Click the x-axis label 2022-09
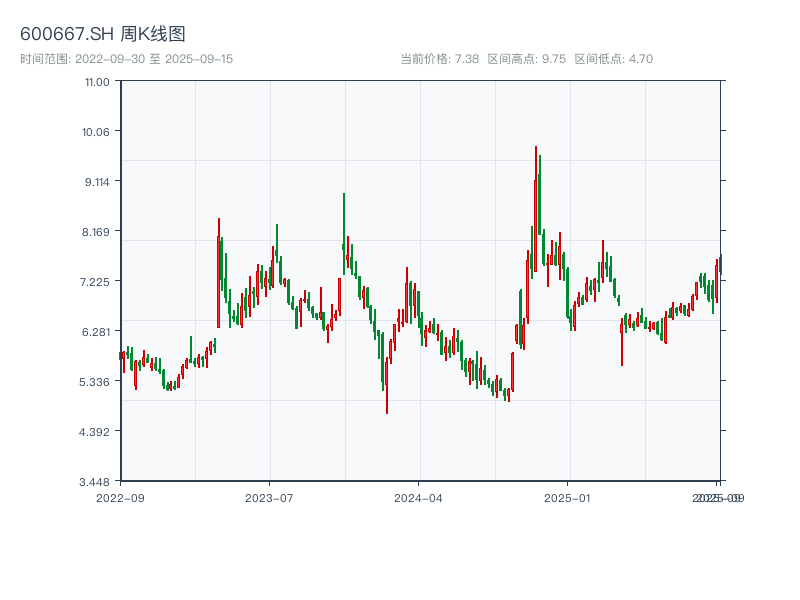 click(x=120, y=498)
